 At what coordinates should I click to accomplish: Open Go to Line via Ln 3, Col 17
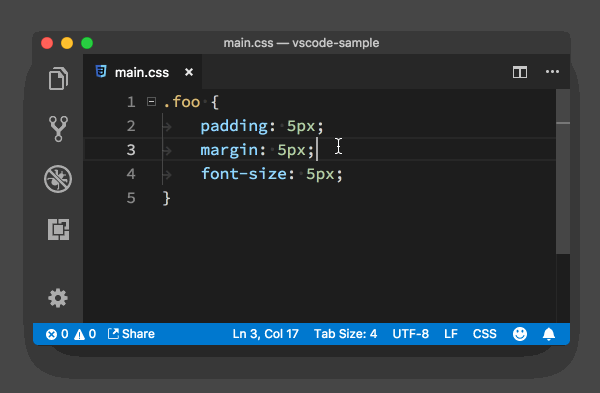point(266,334)
